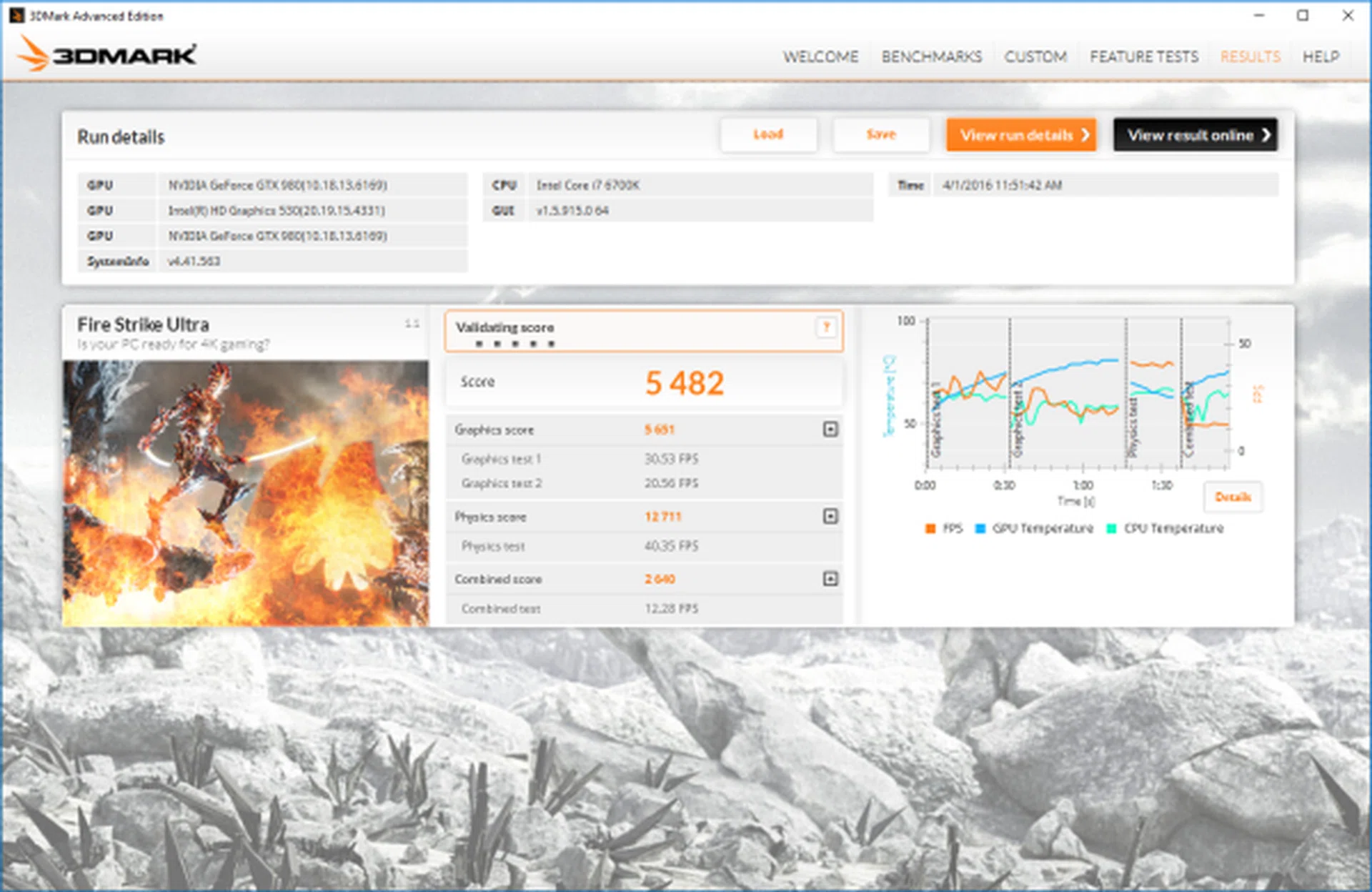Screen dimensions: 1372x892
Task: Load a saved result
Action: (x=769, y=134)
